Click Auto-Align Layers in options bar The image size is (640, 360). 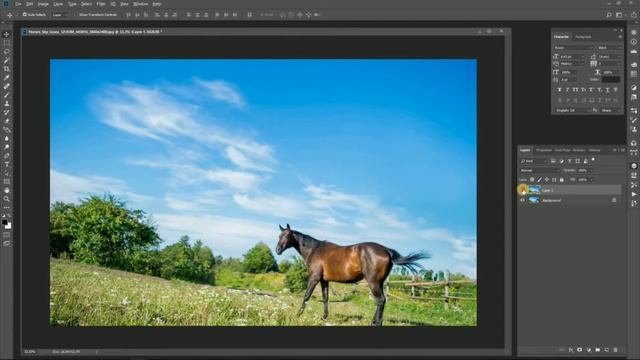point(249,15)
